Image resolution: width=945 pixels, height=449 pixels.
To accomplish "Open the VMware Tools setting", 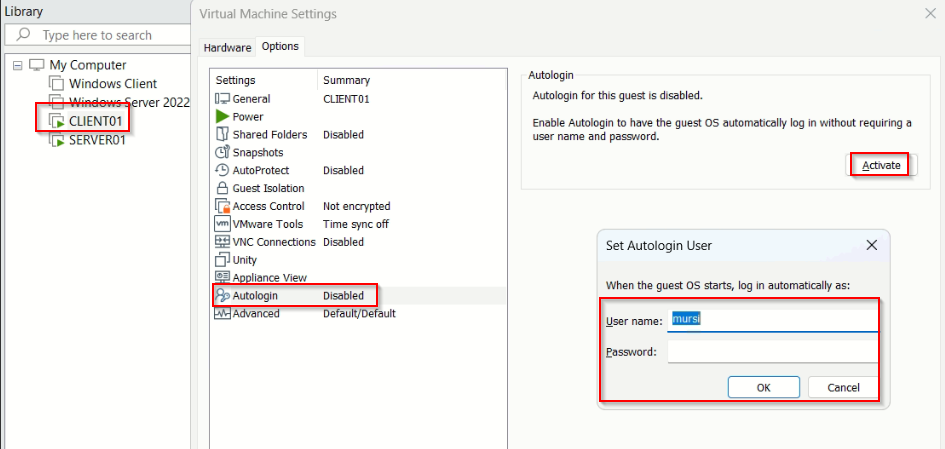I will click(359, 224).
